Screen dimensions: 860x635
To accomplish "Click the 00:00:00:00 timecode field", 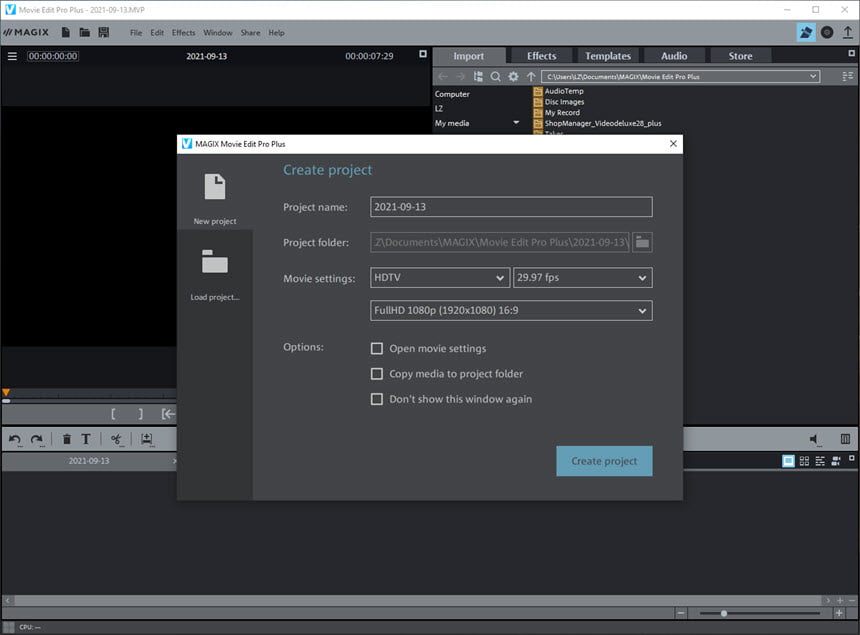I will click(53, 56).
